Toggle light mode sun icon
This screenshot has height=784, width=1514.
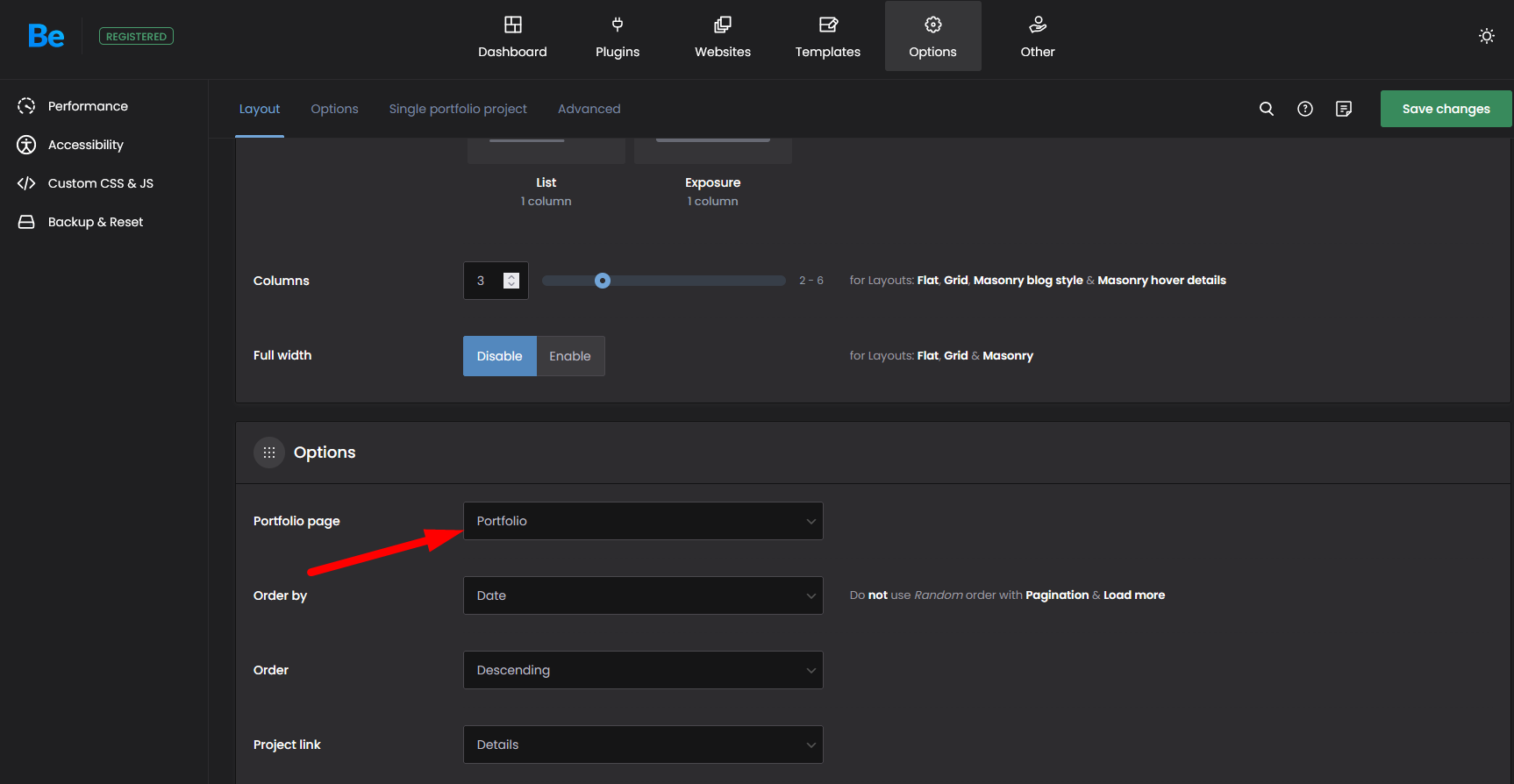coord(1487,36)
